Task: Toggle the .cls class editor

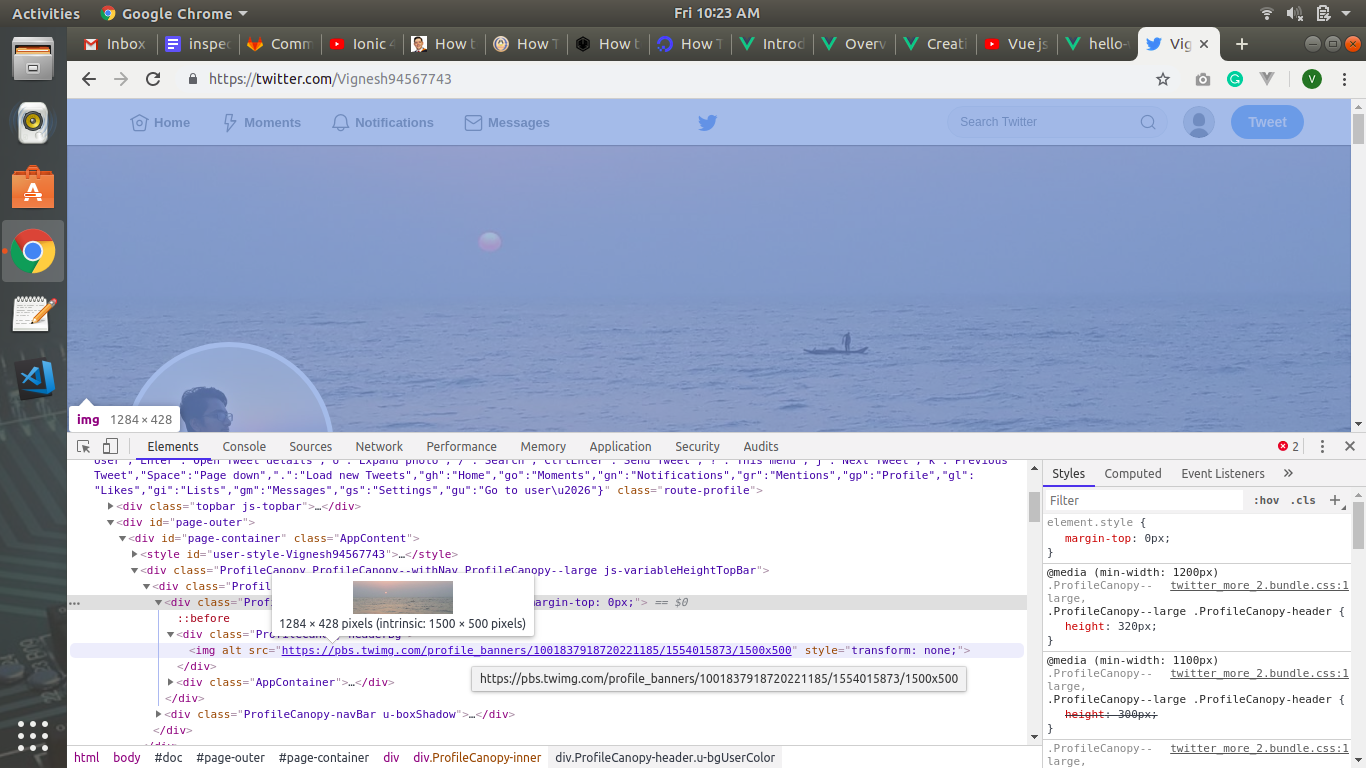Action: click(1303, 500)
